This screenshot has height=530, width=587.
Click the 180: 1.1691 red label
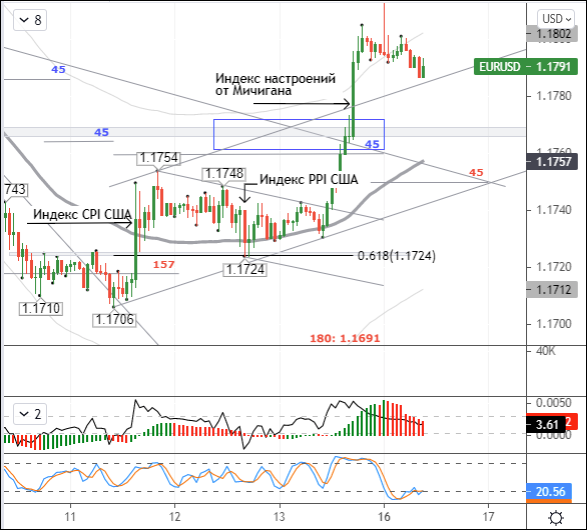pyautogui.click(x=345, y=338)
